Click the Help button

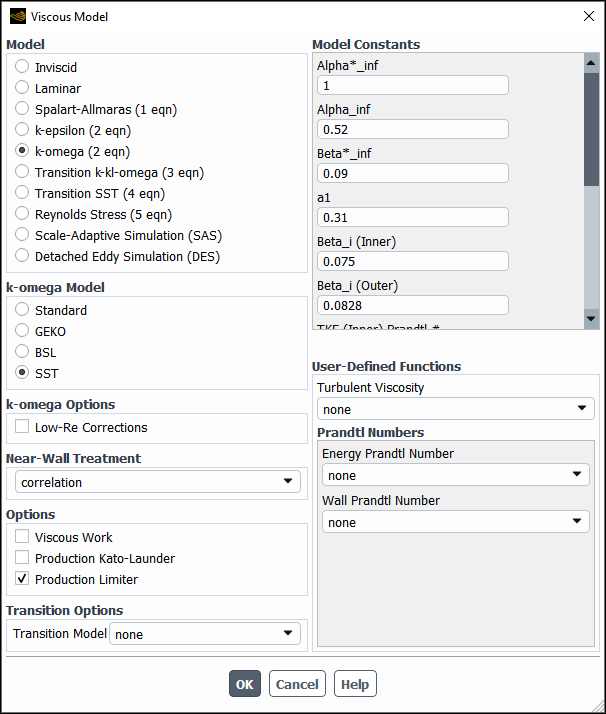pyautogui.click(x=355, y=684)
